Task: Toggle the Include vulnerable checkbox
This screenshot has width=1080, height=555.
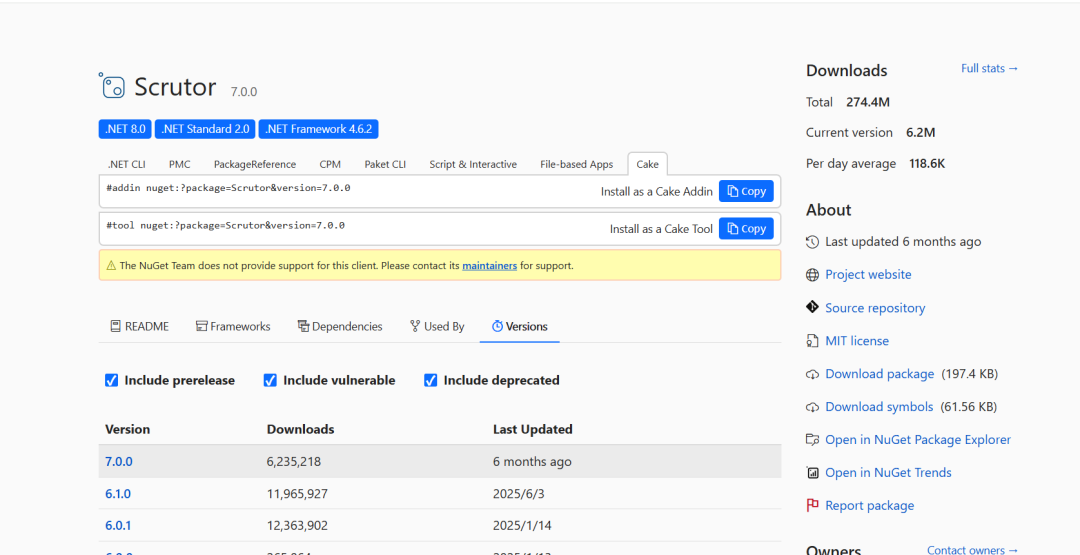Action: (x=270, y=380)
